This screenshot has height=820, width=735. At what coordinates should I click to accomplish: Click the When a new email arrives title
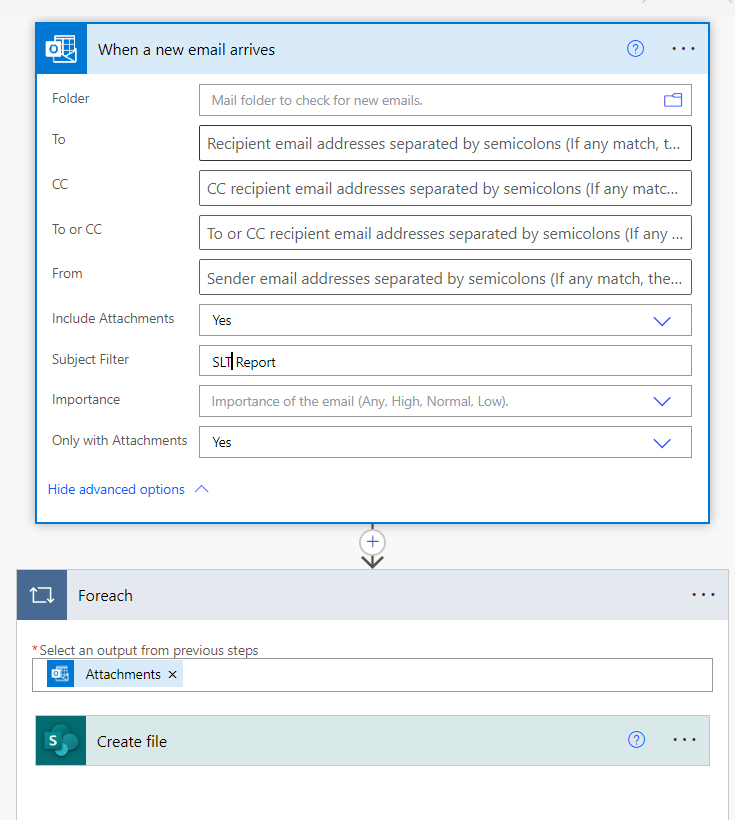tap(186, 50)
